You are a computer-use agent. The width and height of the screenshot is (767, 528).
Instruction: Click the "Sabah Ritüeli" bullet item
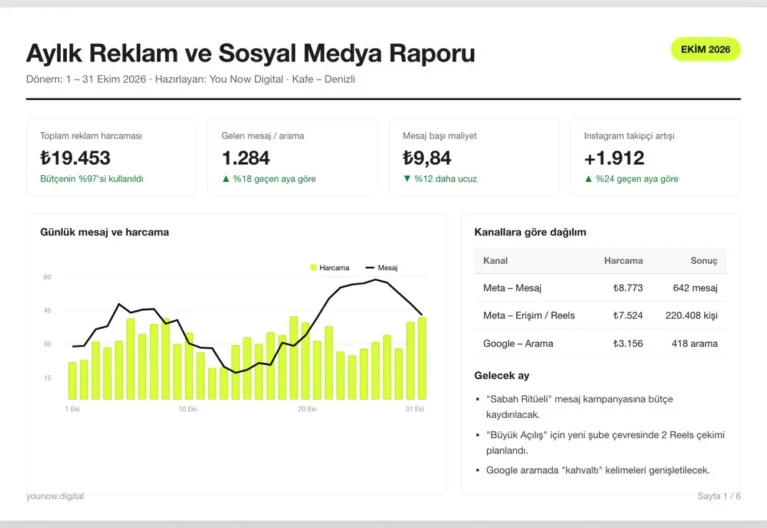tap(579, 407)
